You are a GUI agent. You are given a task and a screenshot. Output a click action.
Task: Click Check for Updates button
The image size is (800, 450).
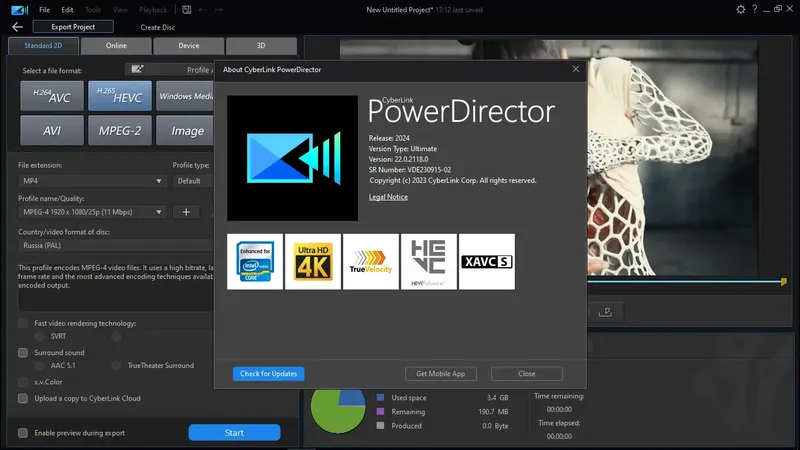coord(268,373)
